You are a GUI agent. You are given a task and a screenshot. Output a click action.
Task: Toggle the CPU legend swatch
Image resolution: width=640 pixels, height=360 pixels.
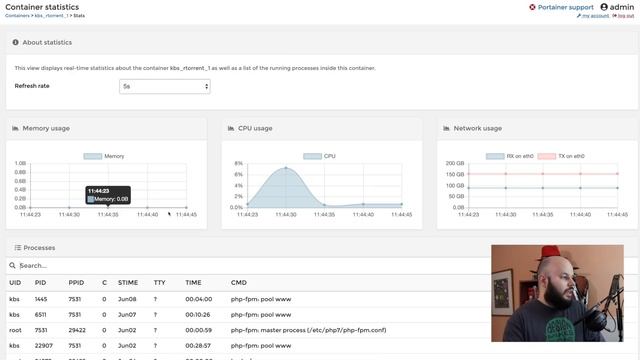(313, 156)
